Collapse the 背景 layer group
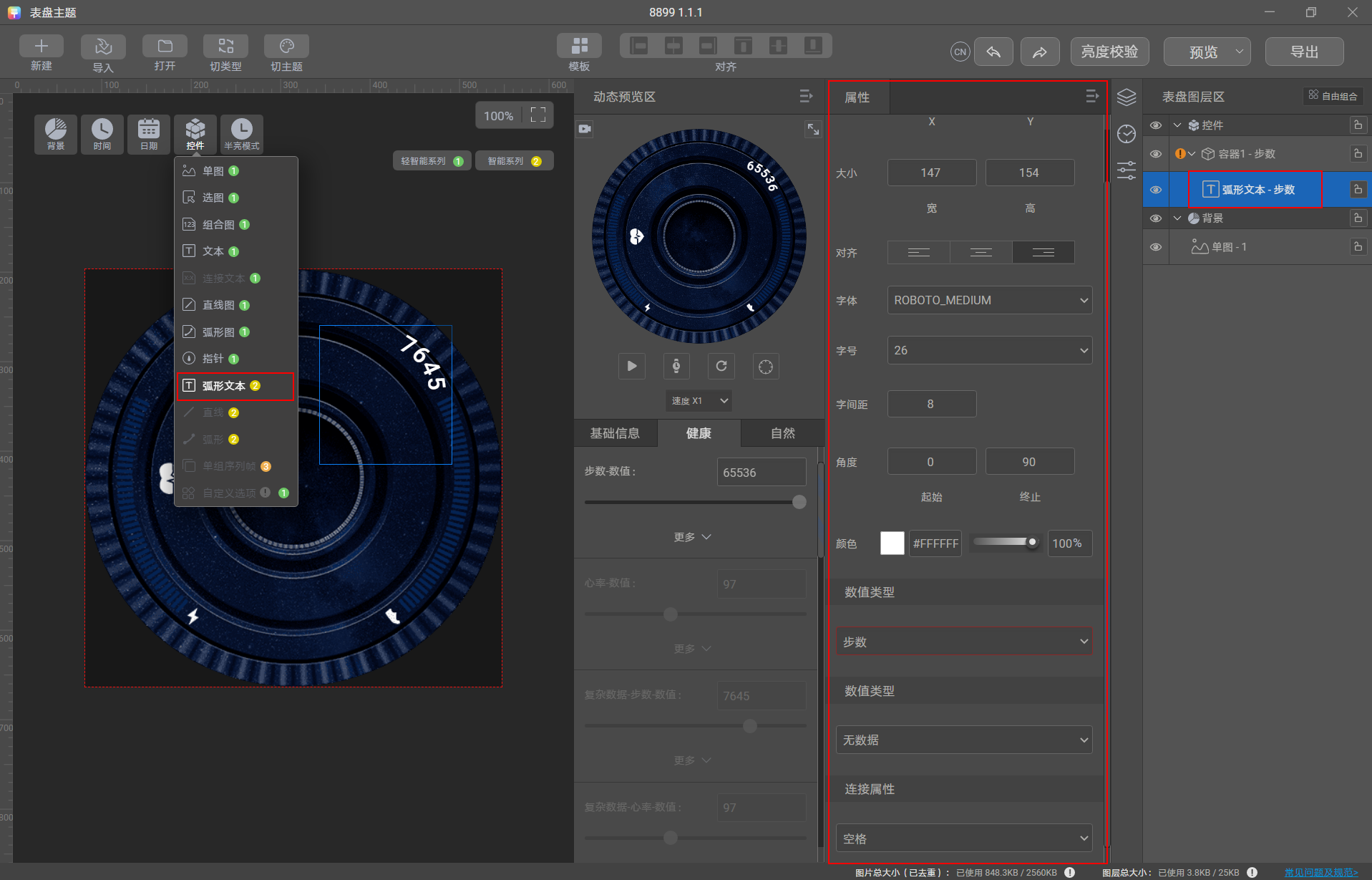Image resolution: width=1372 pixels, height=880 pixels. tap(1177, 218)
